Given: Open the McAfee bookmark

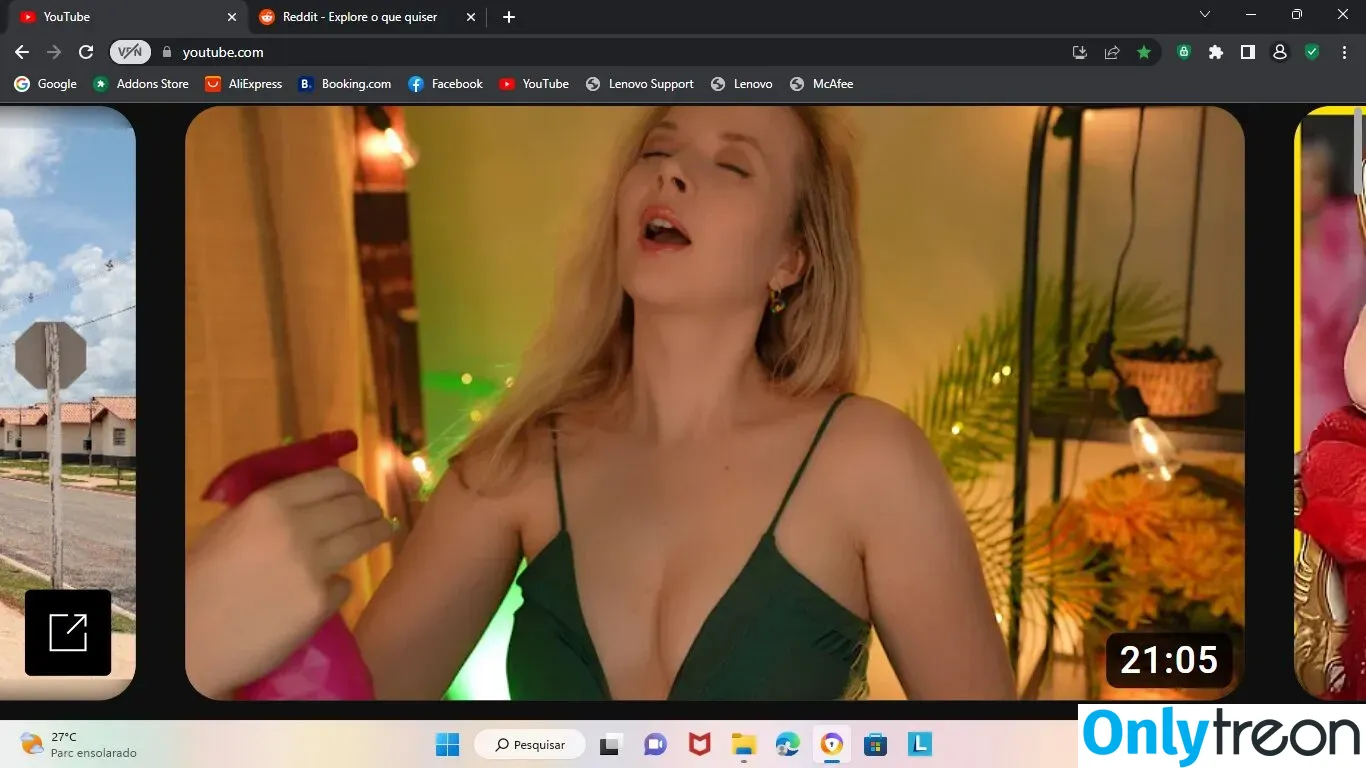Looking at the screenshot, I should pos(822,84).
